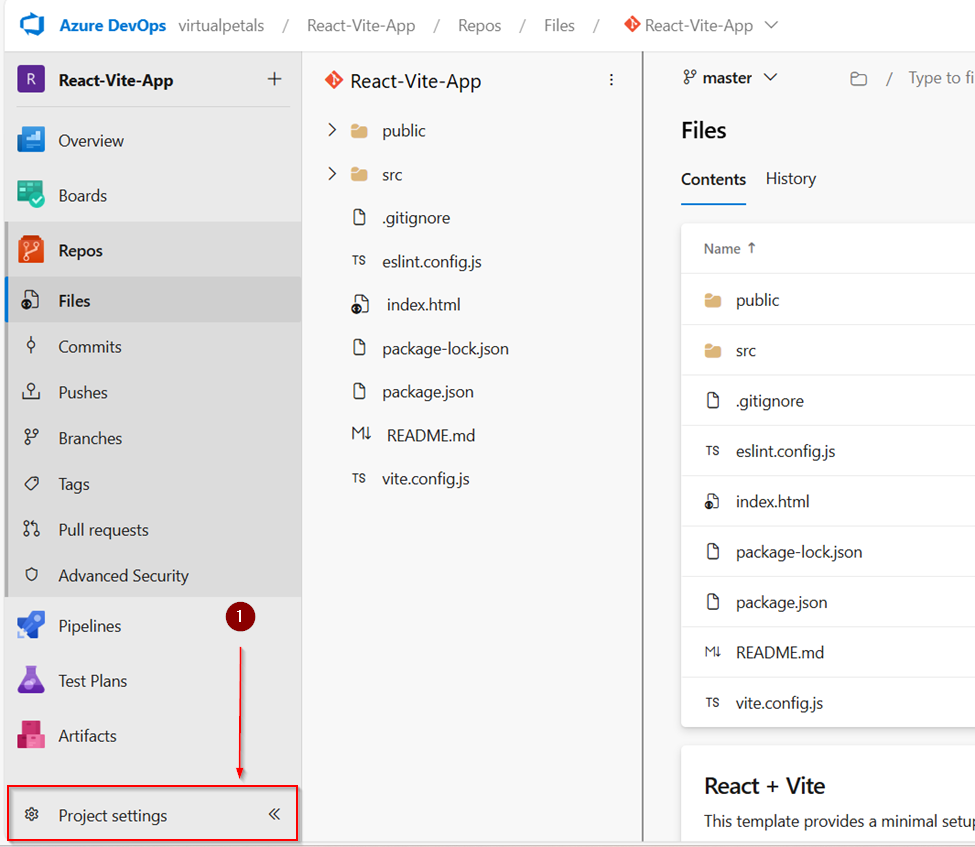Select Files breadcrumb item
Viewport: 975px width, 847px height.
(x=559, y=25)
